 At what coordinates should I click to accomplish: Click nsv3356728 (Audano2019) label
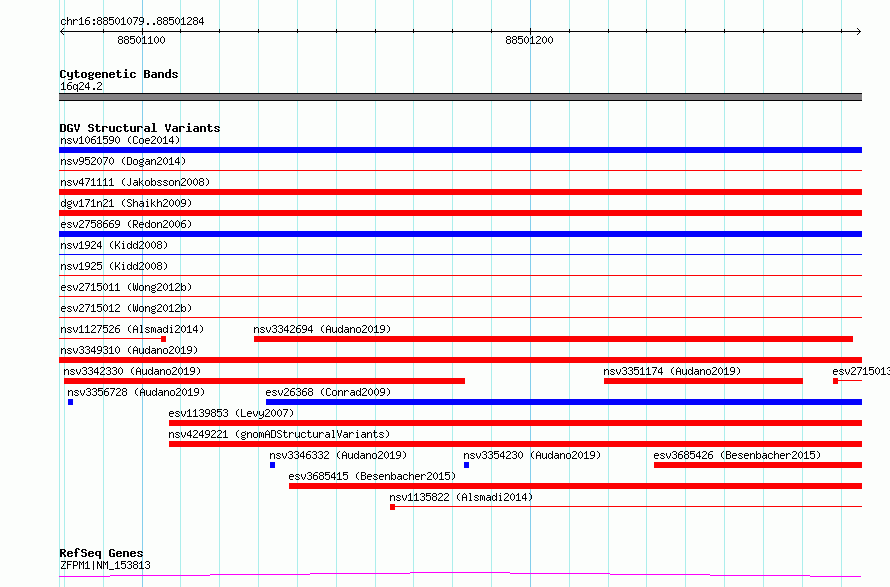136,392
